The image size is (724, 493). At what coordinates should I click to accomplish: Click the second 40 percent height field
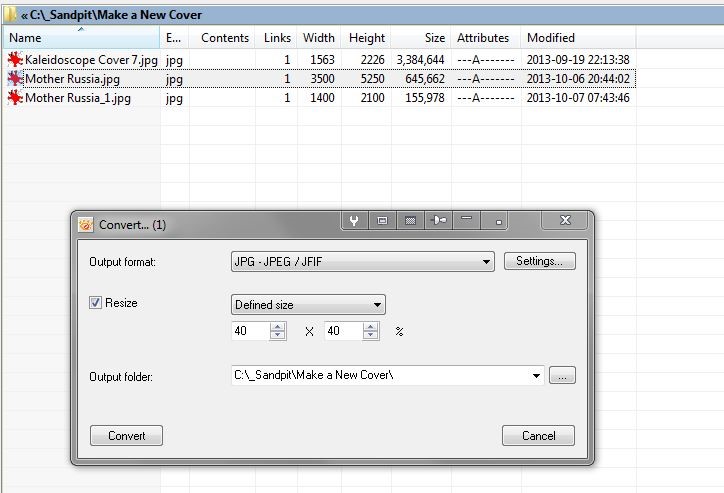[x=343, y=331]
